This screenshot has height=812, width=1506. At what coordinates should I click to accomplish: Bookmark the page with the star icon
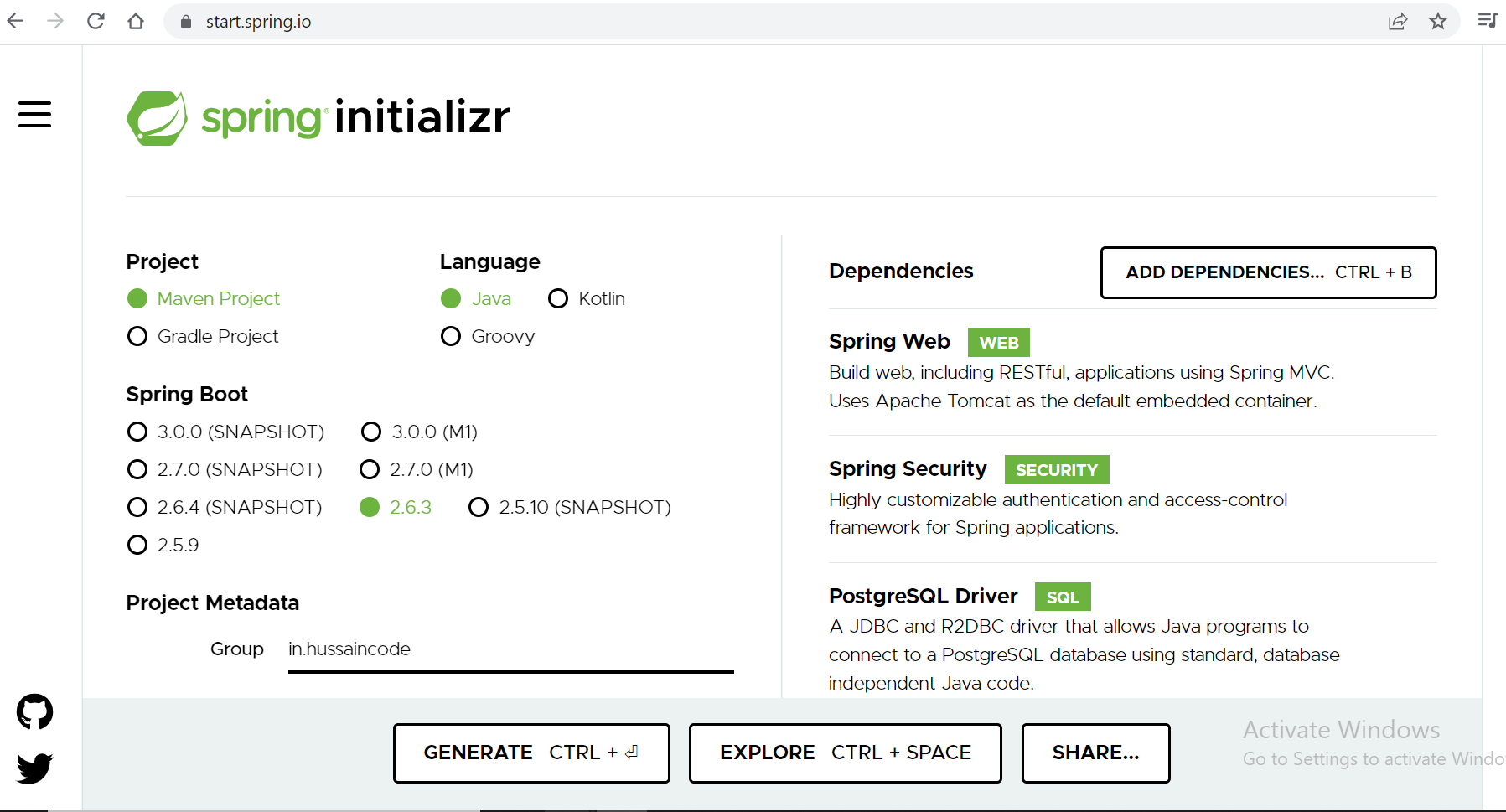click(x=1438, y=21)
